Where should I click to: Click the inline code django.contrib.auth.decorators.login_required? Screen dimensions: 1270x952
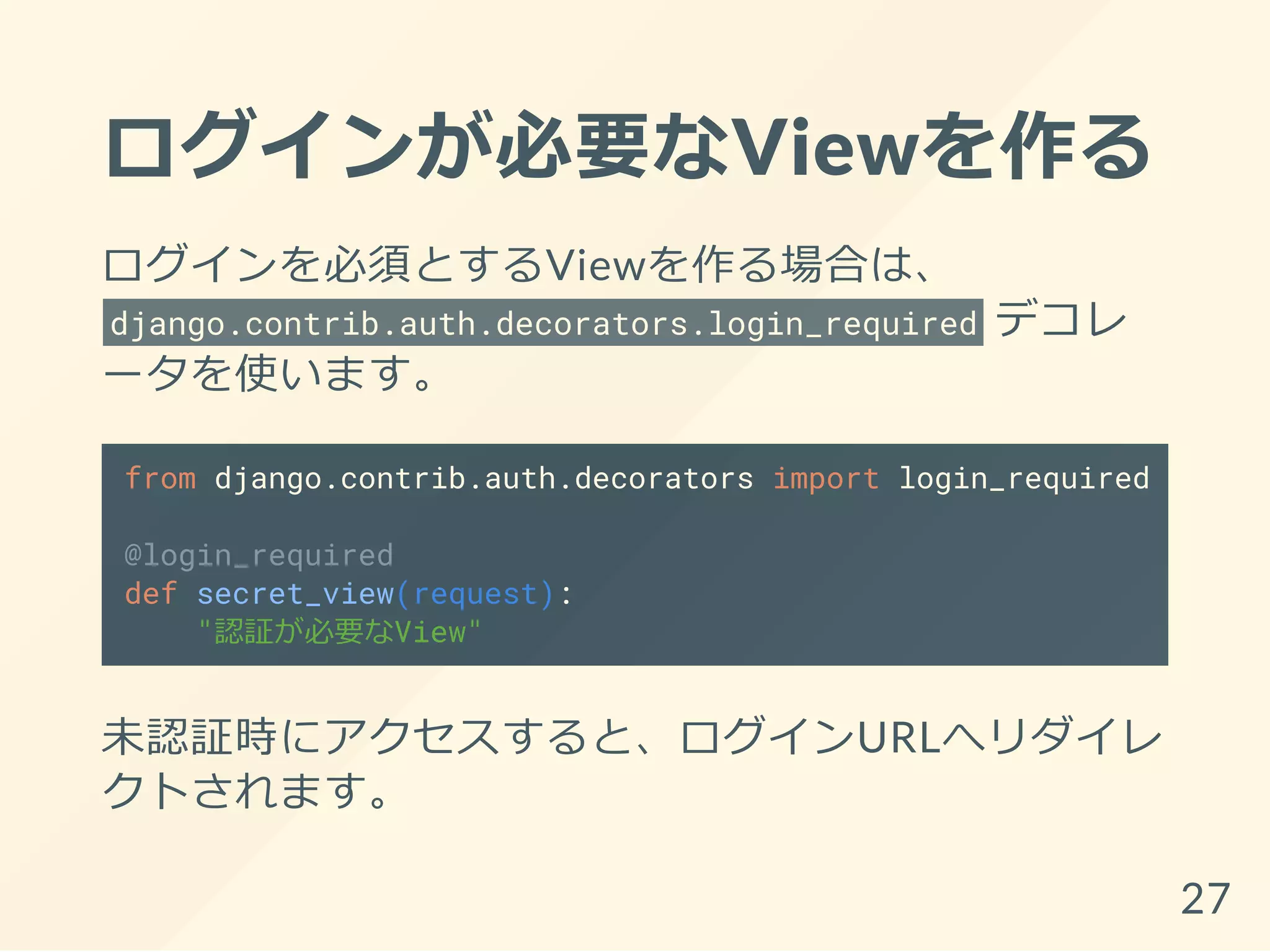543,322
